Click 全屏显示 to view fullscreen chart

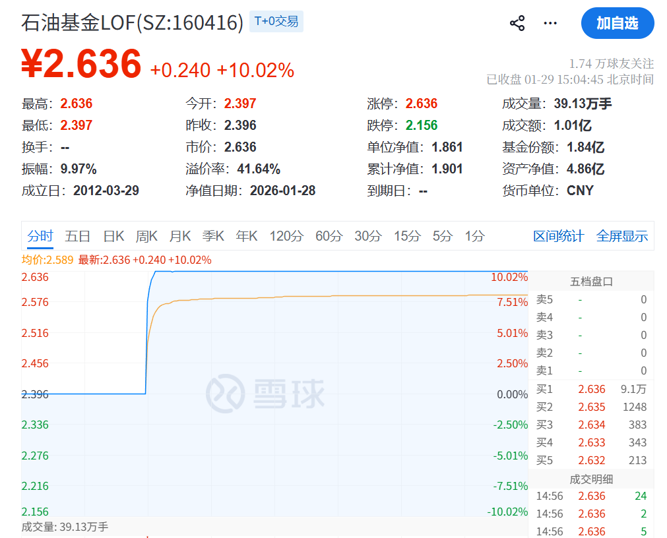(622, 236)
